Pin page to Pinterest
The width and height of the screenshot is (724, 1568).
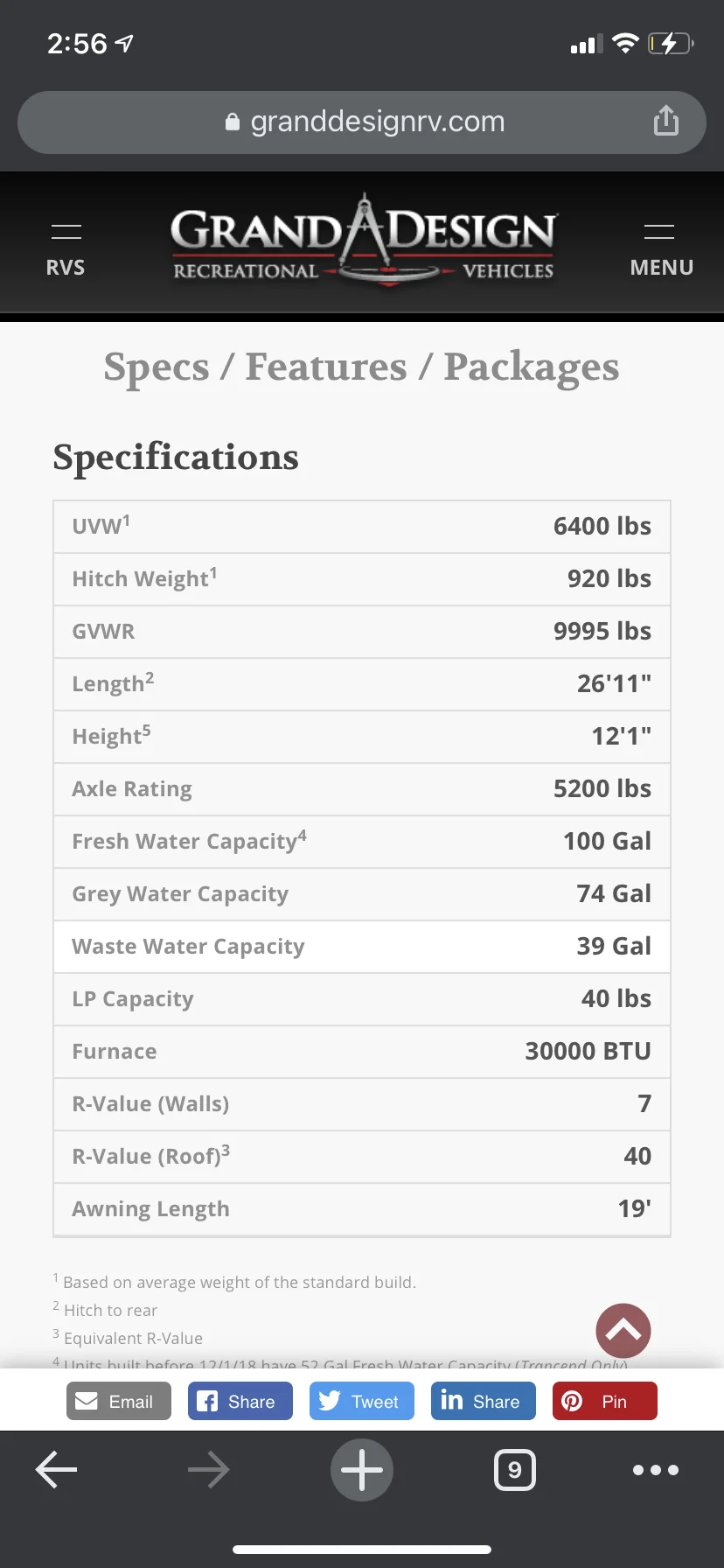click(605, 1401)
